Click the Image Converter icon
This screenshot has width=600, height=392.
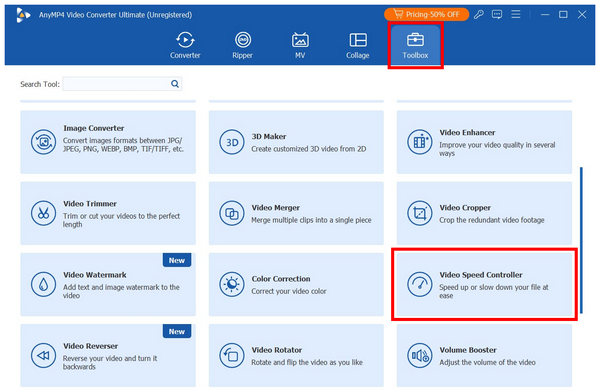[43, 142]
